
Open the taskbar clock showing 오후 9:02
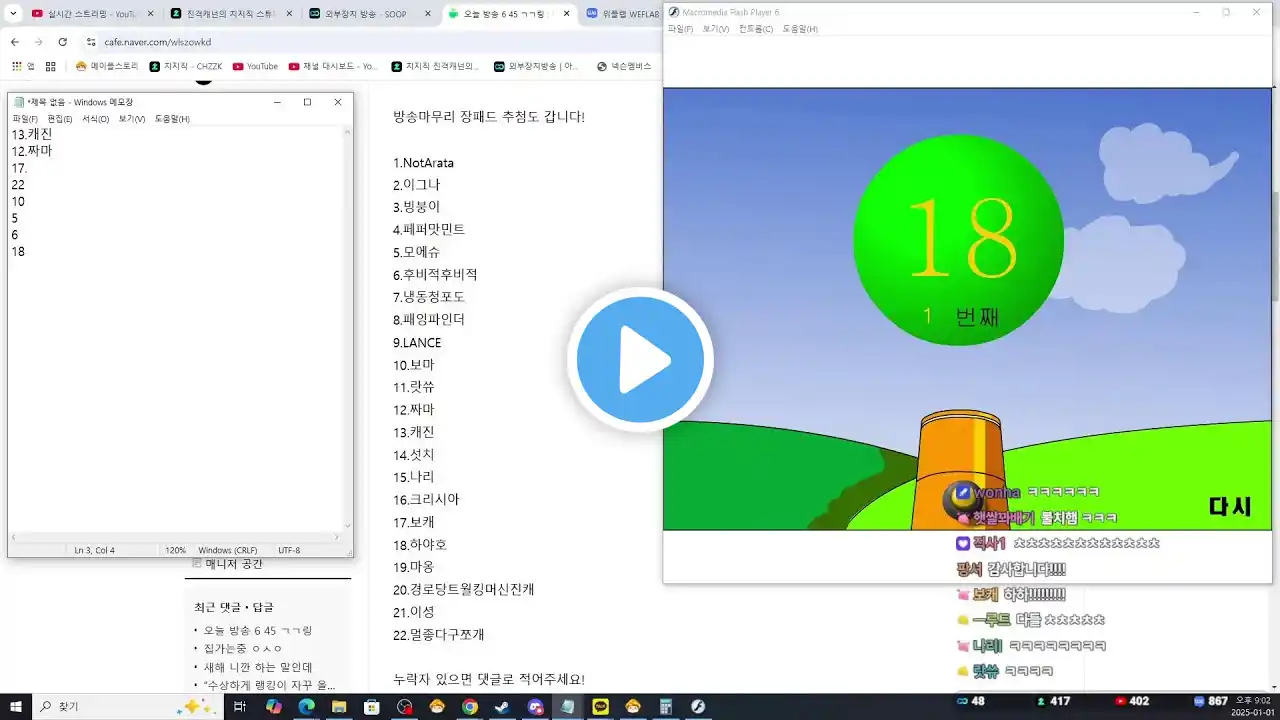pos(1255,706)
